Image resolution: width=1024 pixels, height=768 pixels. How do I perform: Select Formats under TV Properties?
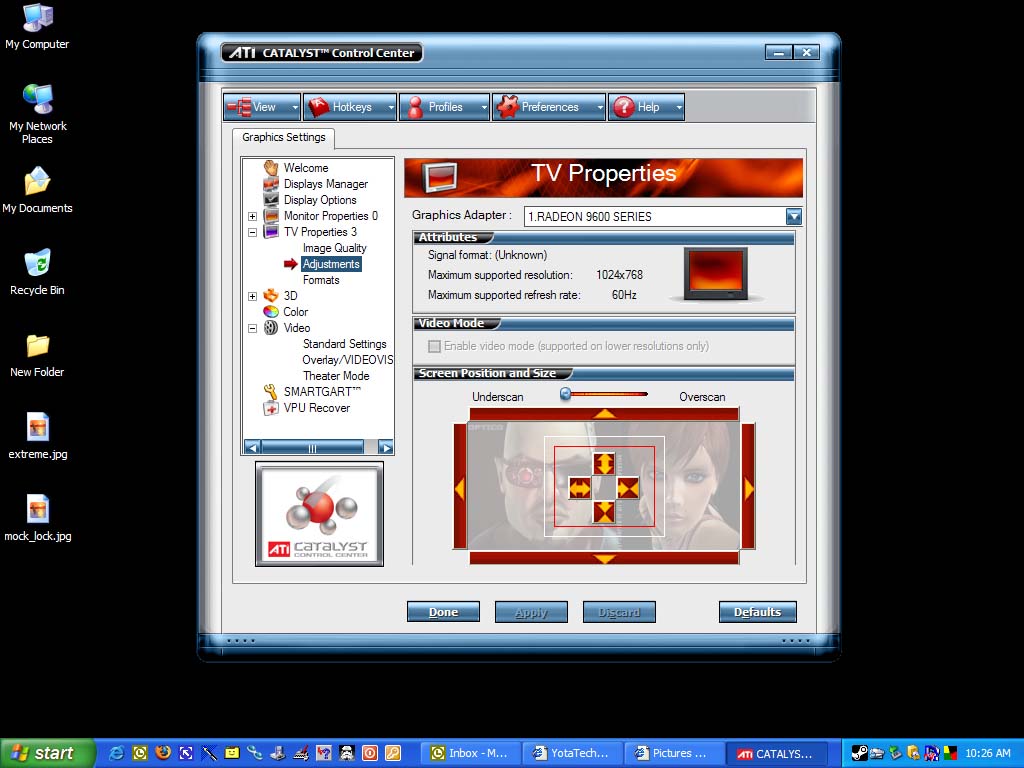(x=321, y=280)
